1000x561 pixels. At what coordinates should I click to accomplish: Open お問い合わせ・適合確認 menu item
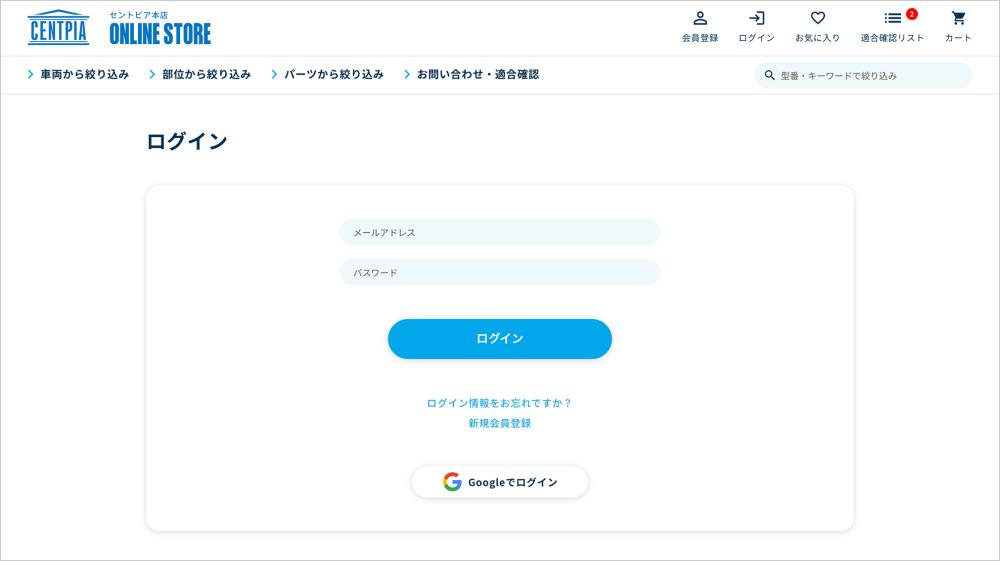(x=471, y=74)
